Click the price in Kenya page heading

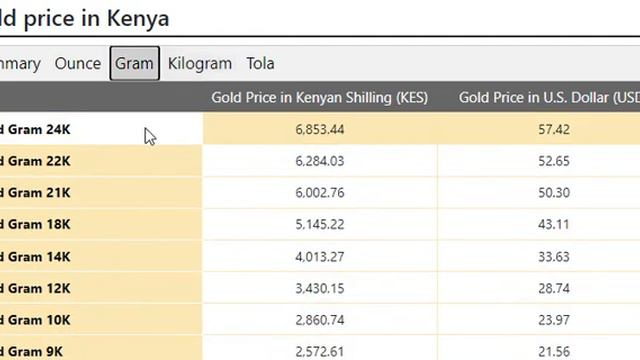pyautogui.click(x=84, y=19)
